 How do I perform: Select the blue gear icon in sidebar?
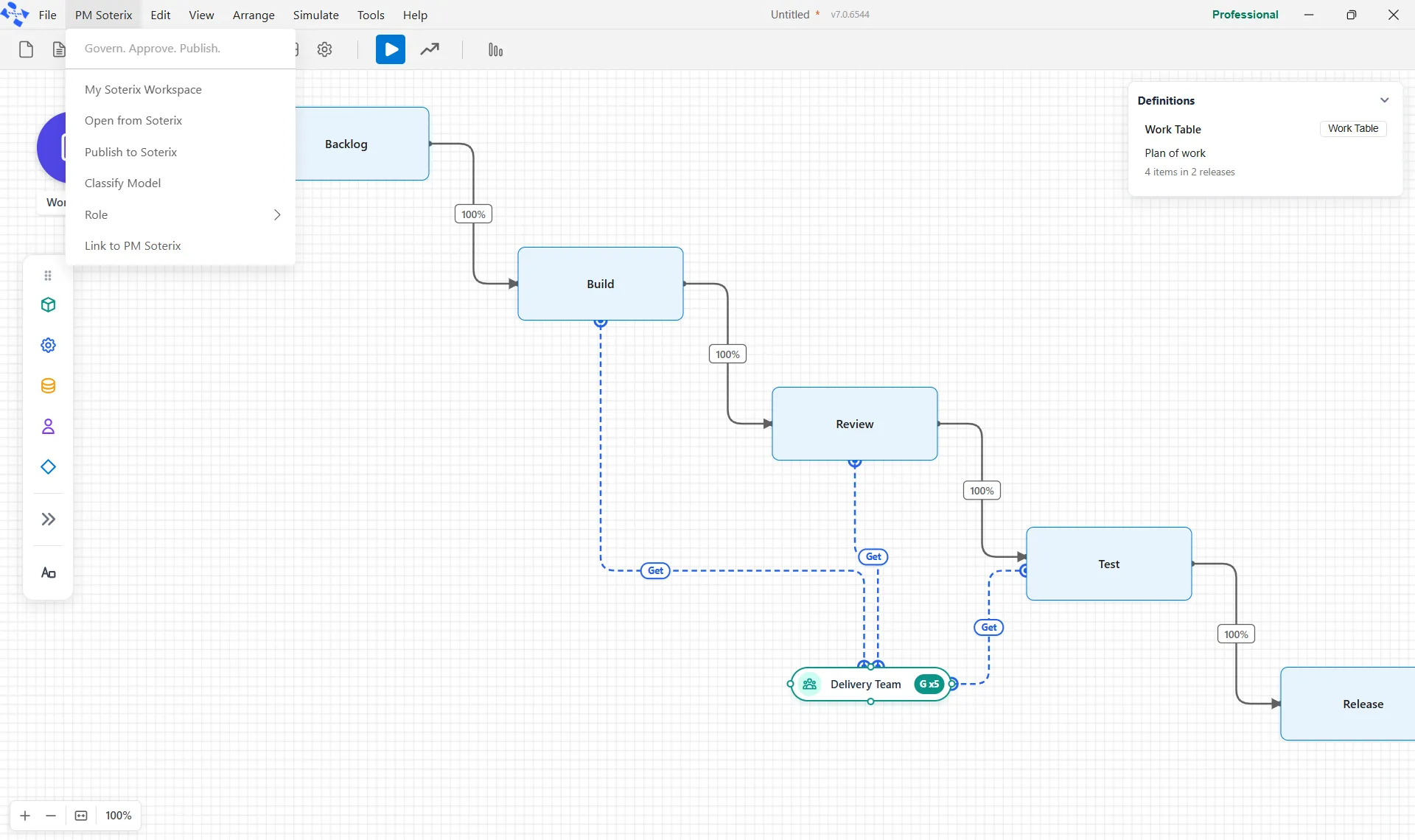pyautogui.click(x=48, y=345)
